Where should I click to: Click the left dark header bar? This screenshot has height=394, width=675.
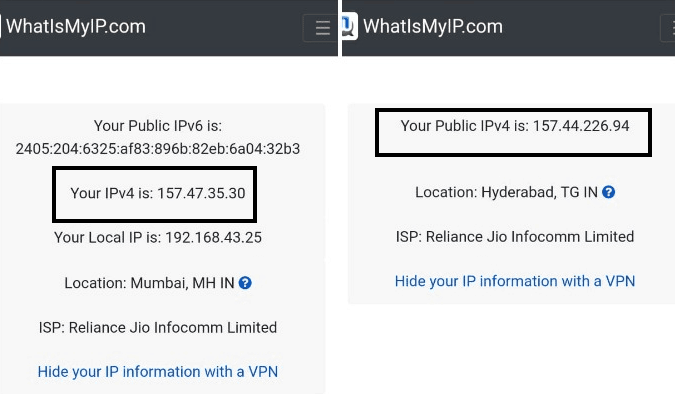coord(169,28)
